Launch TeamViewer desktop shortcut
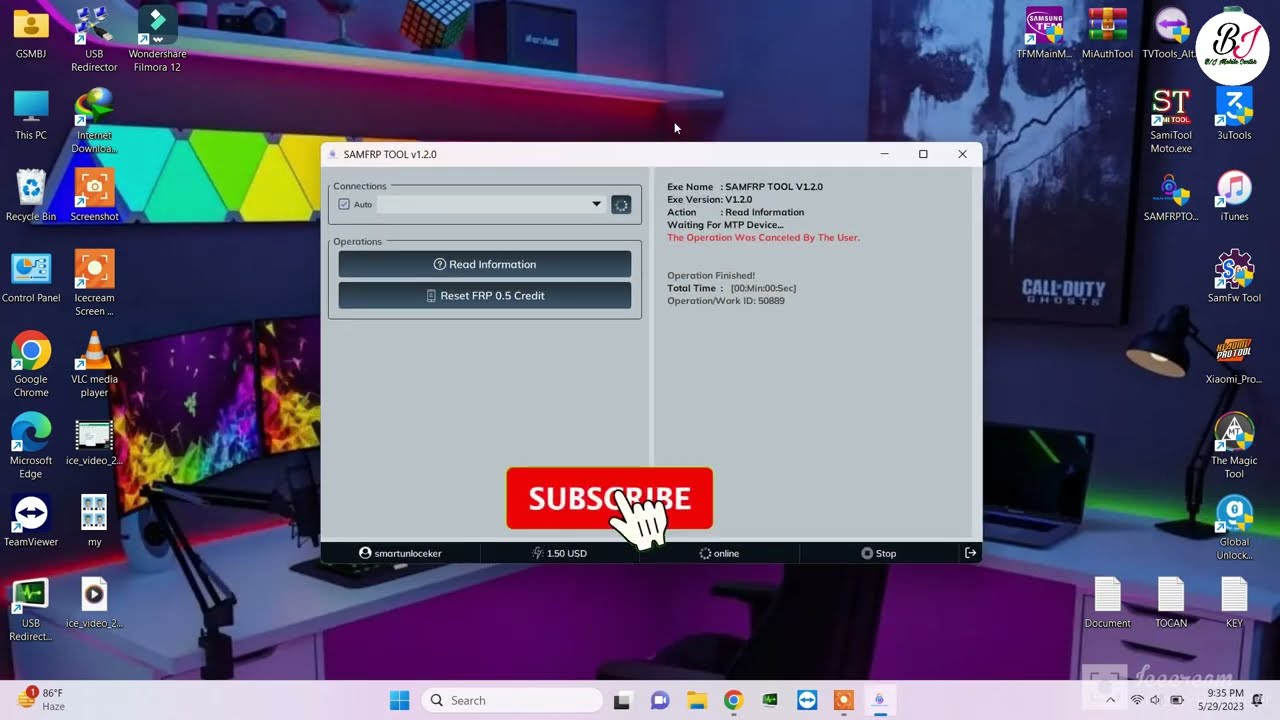 pos(31,521)
